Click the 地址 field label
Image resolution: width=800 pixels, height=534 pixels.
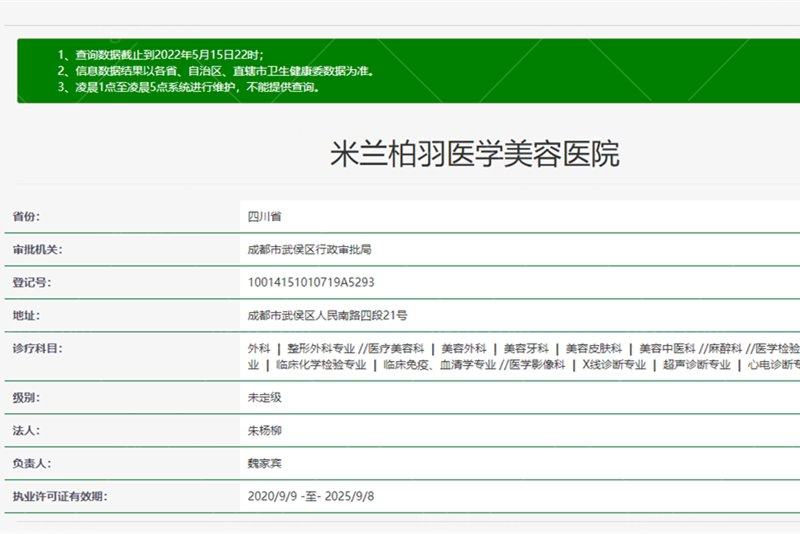click(x=26, y=315)
